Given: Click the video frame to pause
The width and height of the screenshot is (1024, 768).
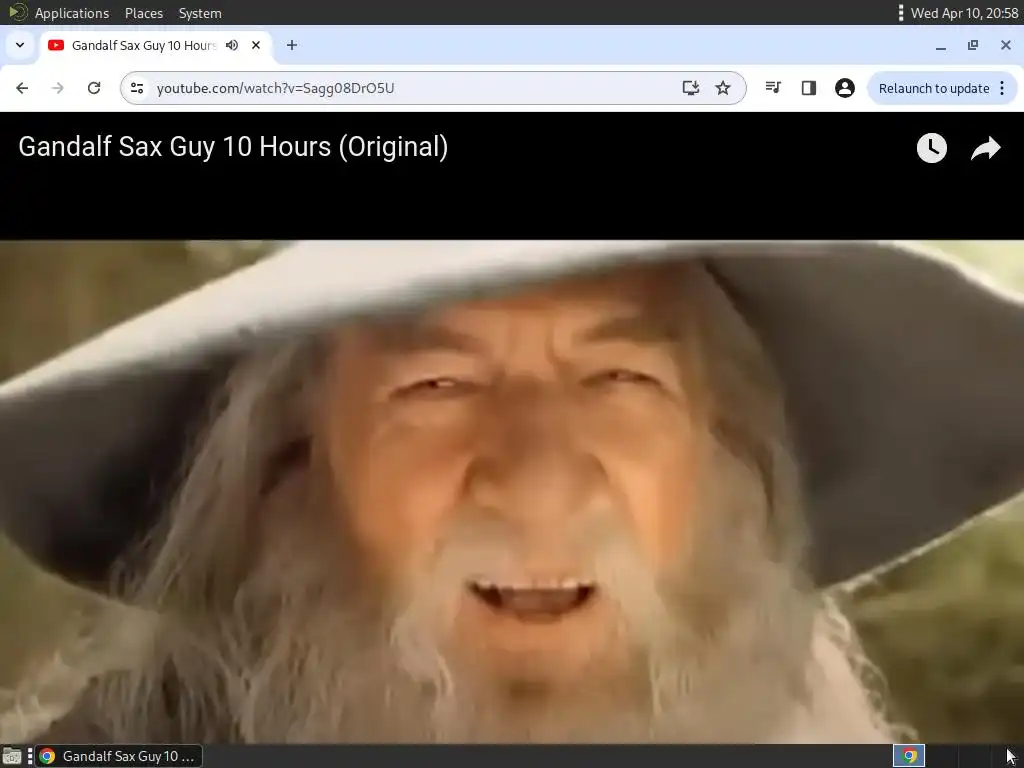Looking at the screenshot, I should pos(512,491).
